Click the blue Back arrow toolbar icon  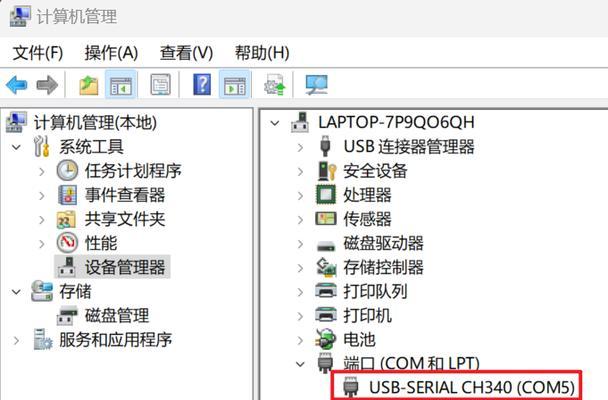pyautogui.click(x=17, y=85)
